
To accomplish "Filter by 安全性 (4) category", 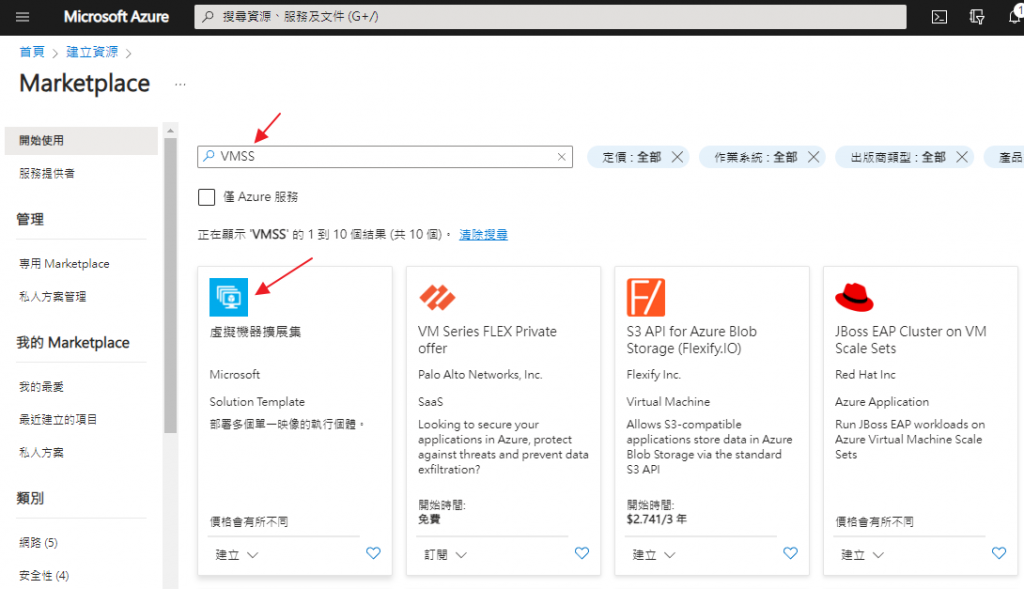I will pos(44,575).
